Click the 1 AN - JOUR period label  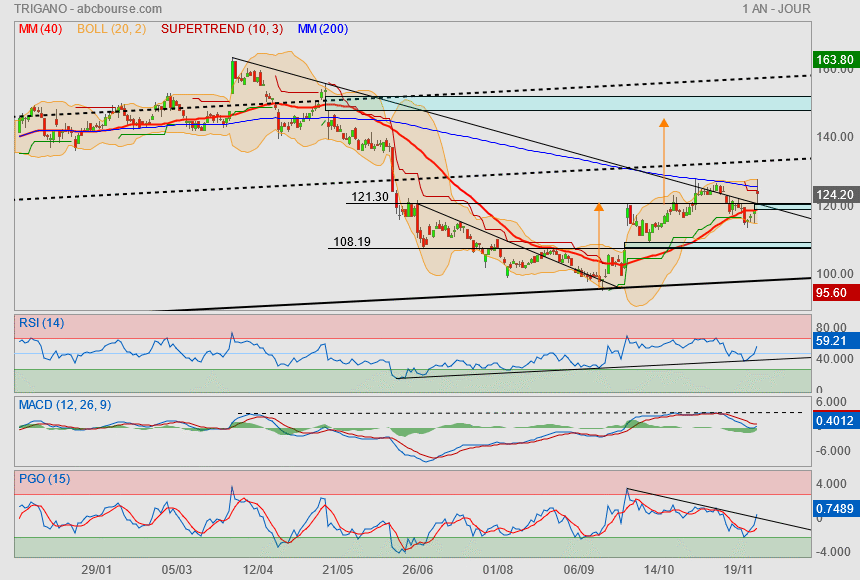pyautogui.click(x=776, y=9)
